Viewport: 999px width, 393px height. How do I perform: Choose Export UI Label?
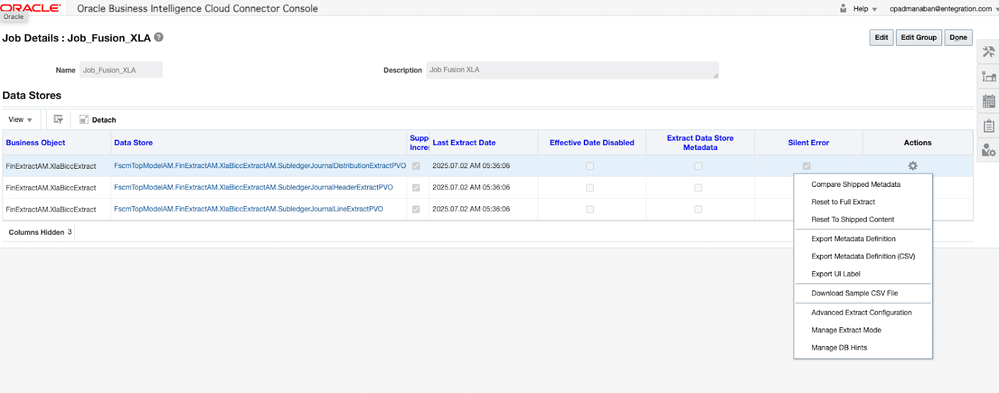[836, 274]
